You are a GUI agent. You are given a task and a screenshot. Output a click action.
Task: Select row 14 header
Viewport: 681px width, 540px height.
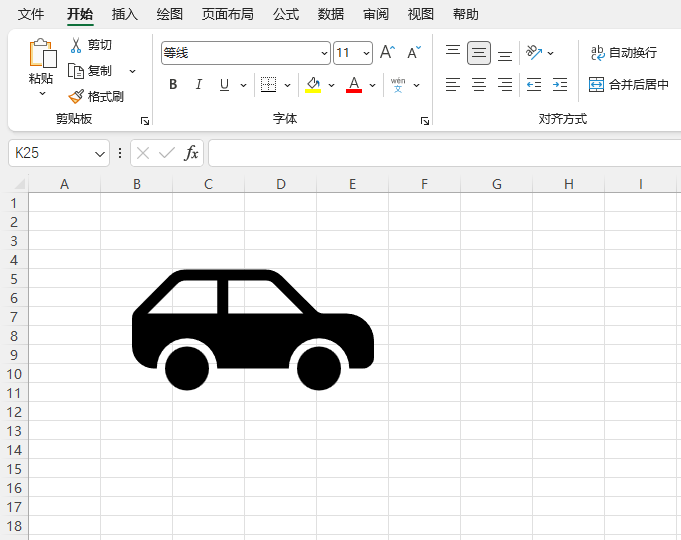click(14, 450)
